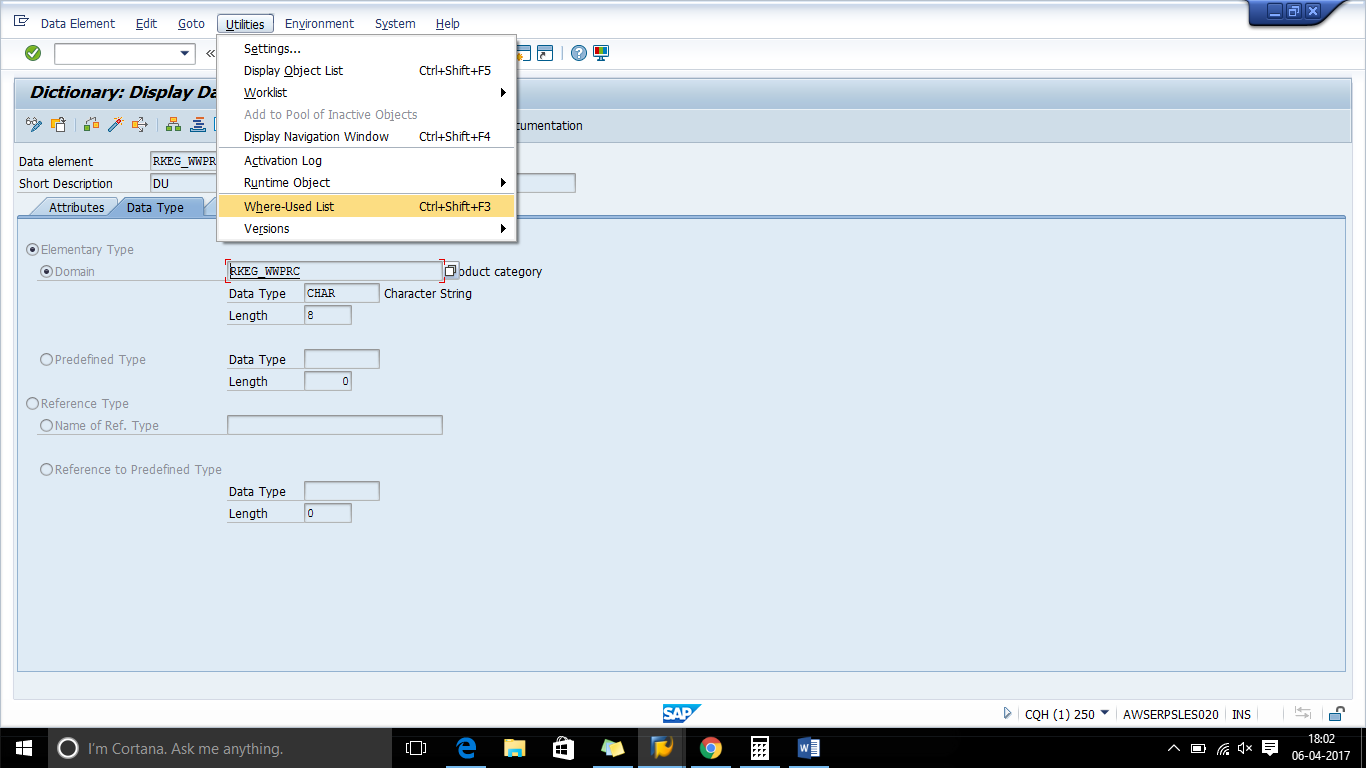Image resolution: width=1366 pixels, height=768 pixels.
Task: Click the green Continue checkmark icon
Action: [32, 53]
